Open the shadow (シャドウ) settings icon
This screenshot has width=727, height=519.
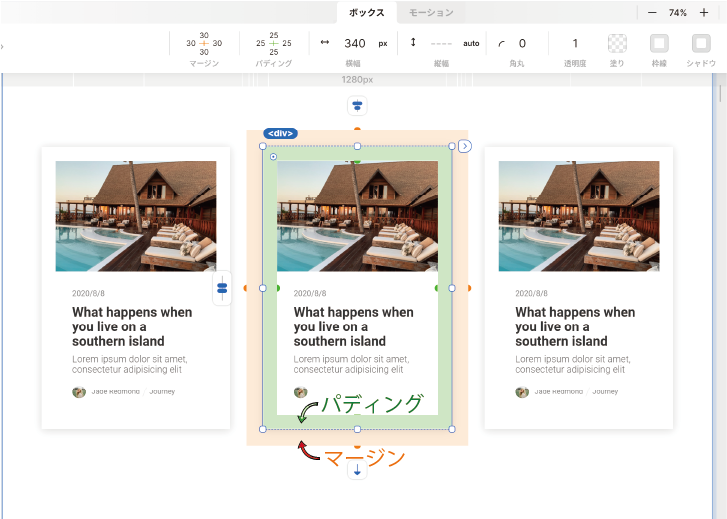[x=701, y=44]
